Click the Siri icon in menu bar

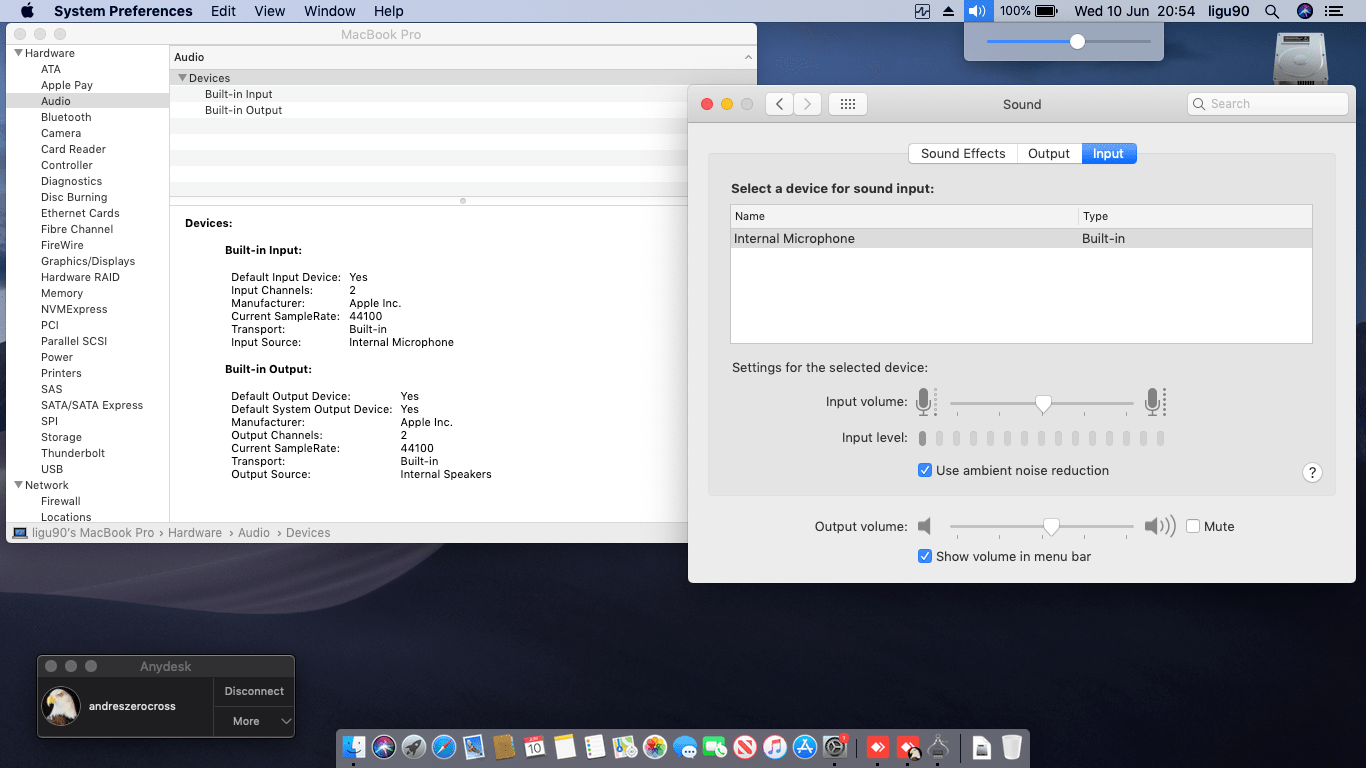pyautogui.click(x=1304, y=11)
